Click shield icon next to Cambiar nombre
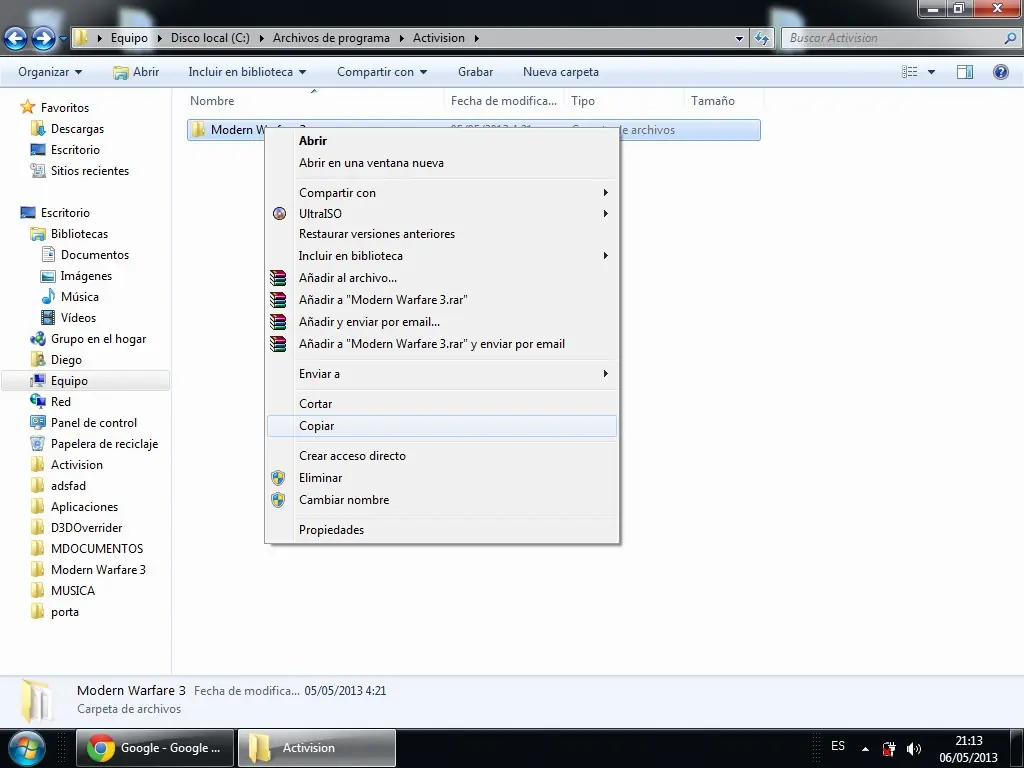Viewport: 1024px width, 768px height. (x=278, y=500)
